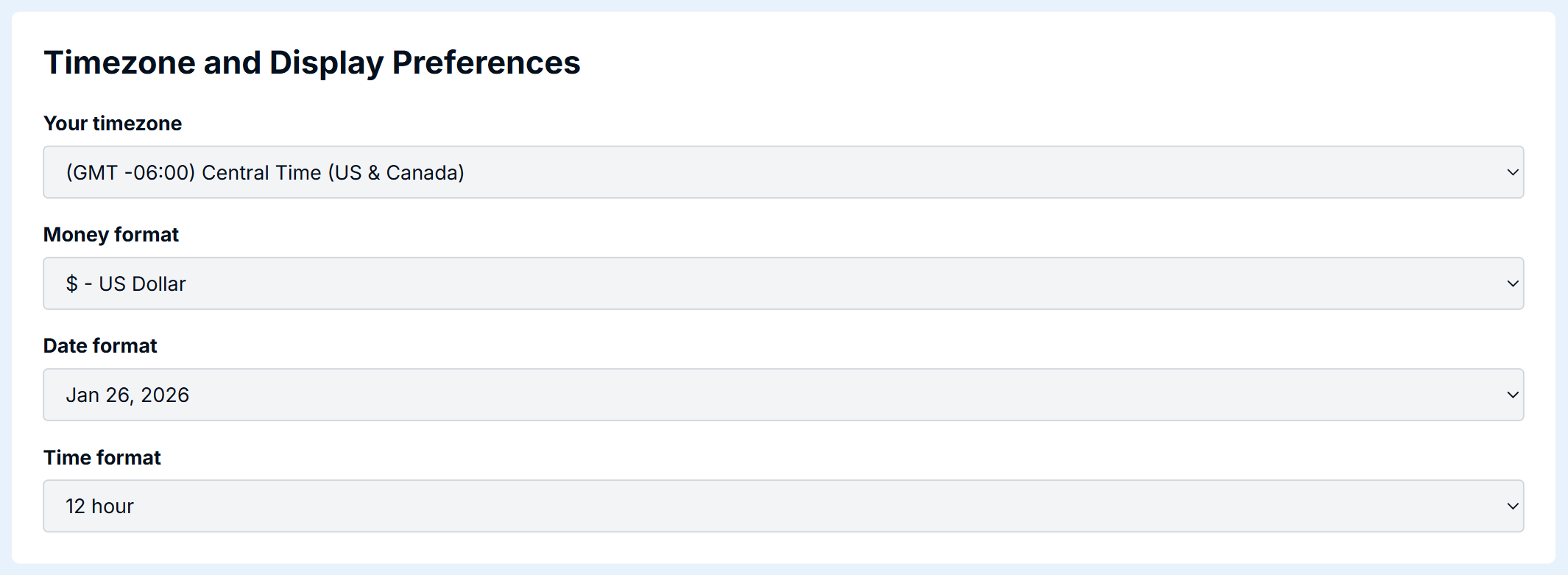The image size is (1568, 575).
Task: Click the "(GMT -06:00)" offset text
Action: 130,172
